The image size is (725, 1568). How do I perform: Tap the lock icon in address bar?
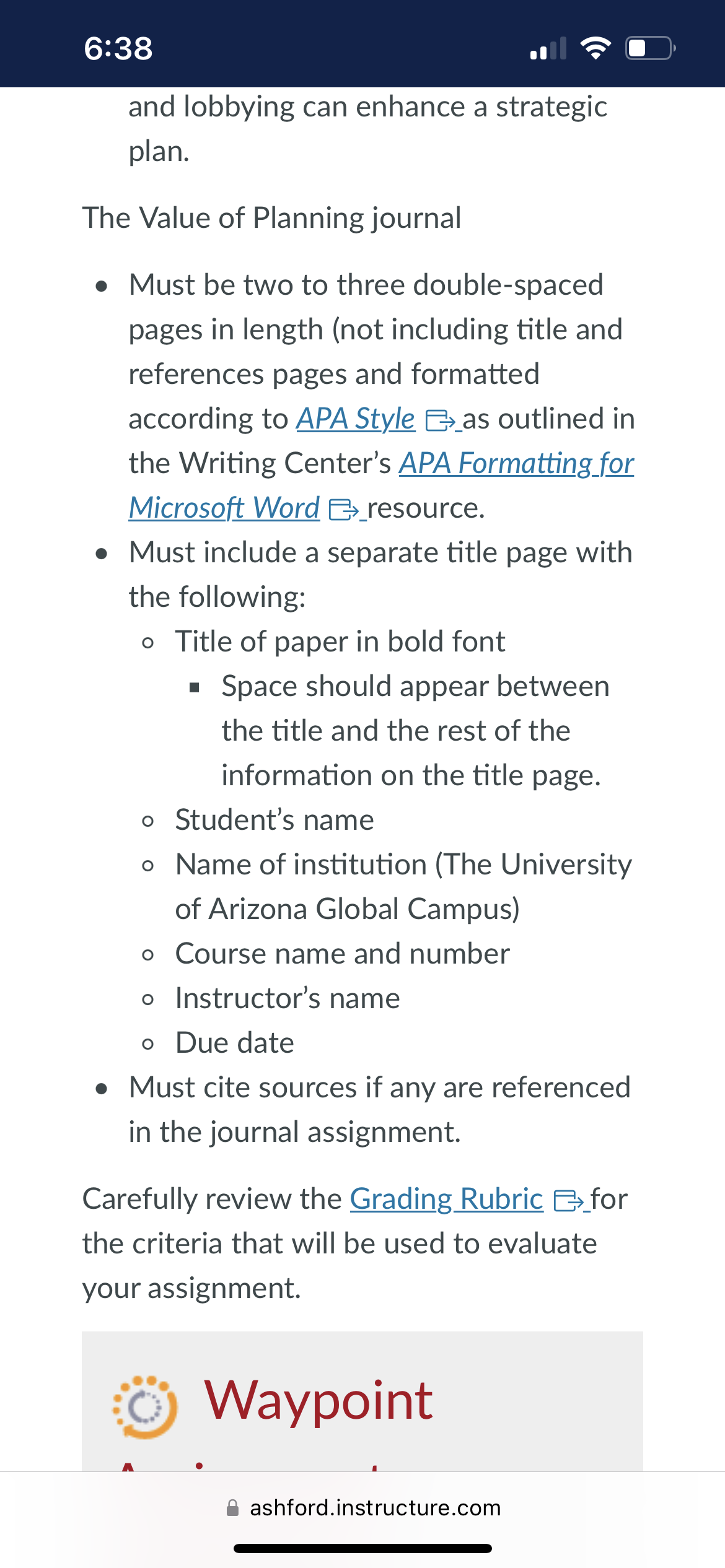[233, 1508]
